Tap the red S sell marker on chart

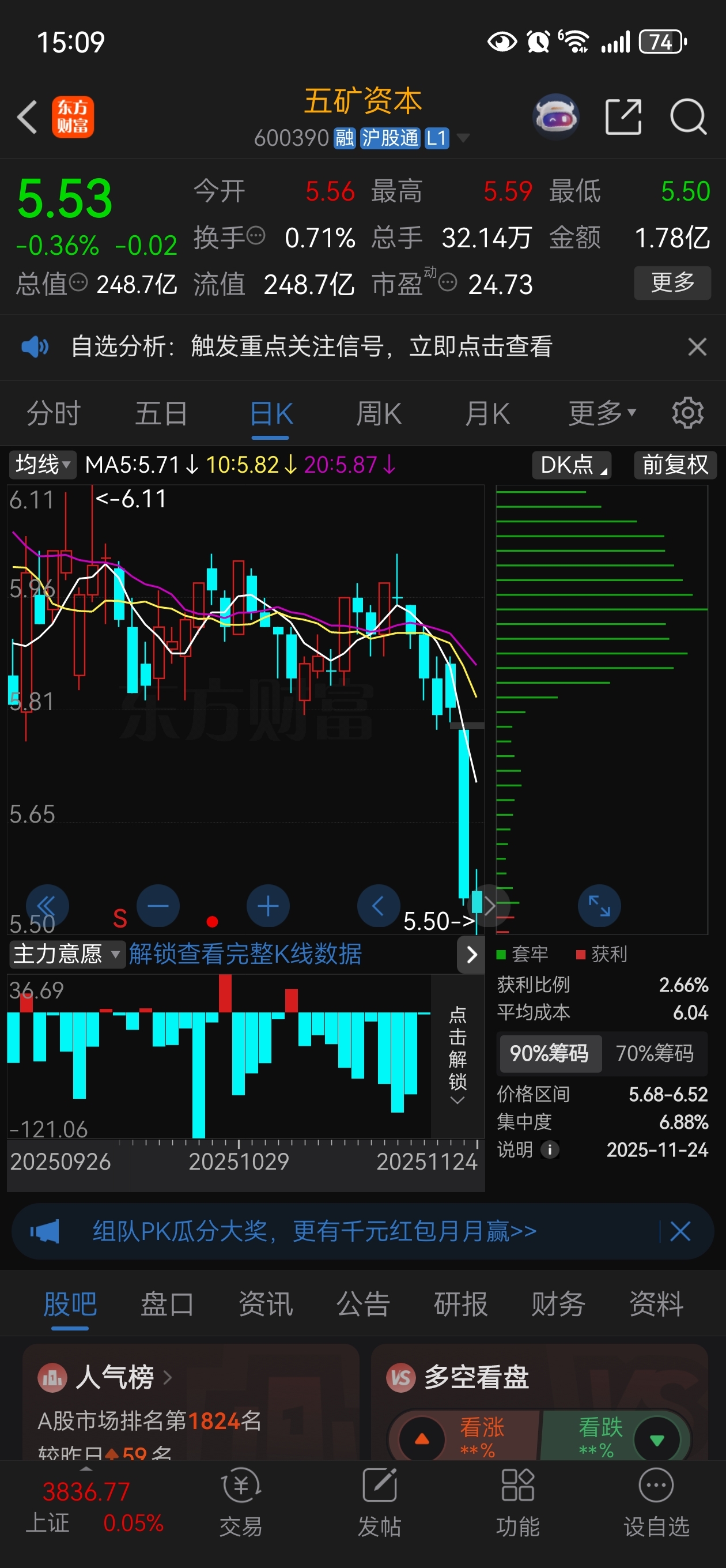(120, 918)
